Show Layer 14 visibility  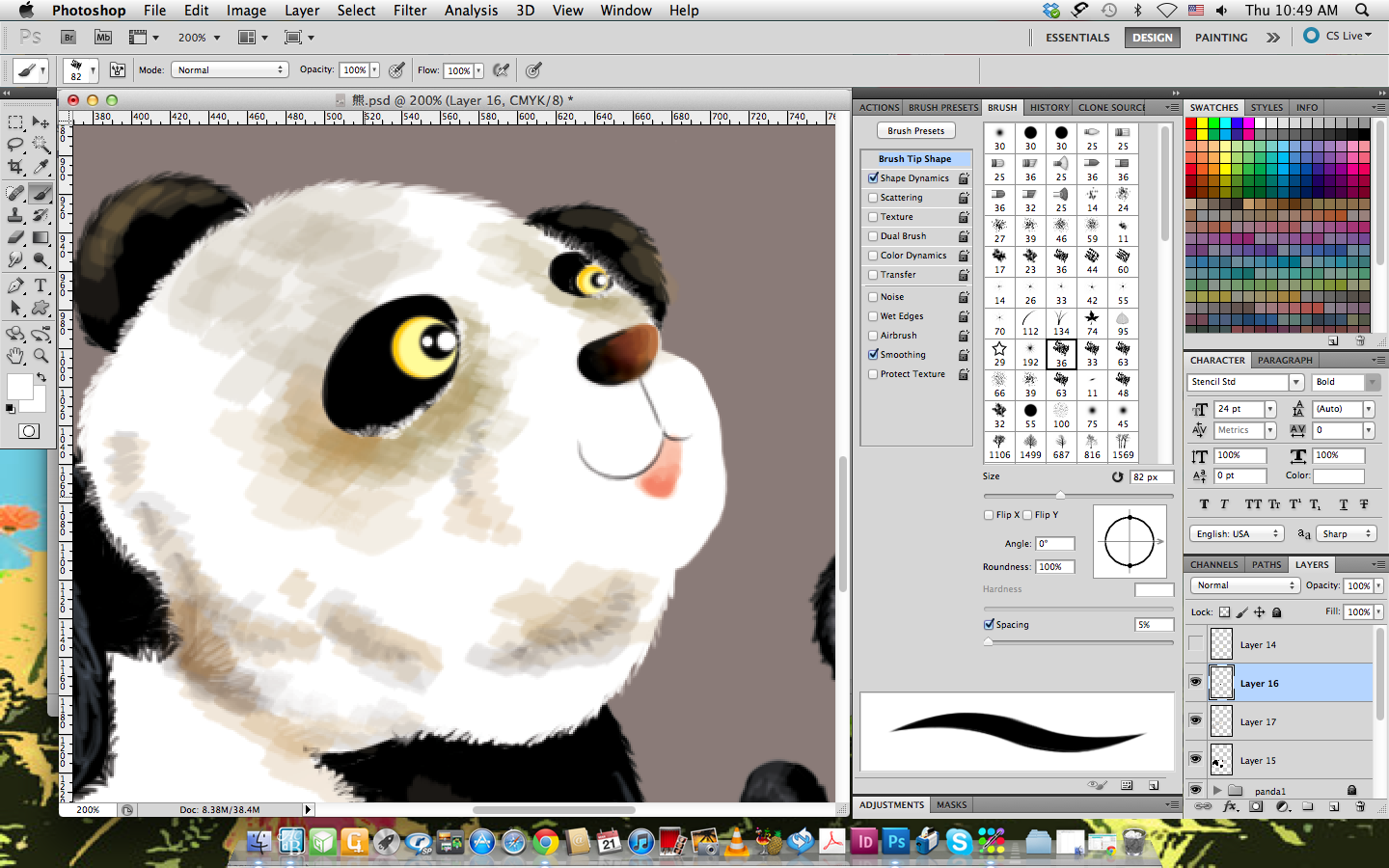[x=1196, y=644]
